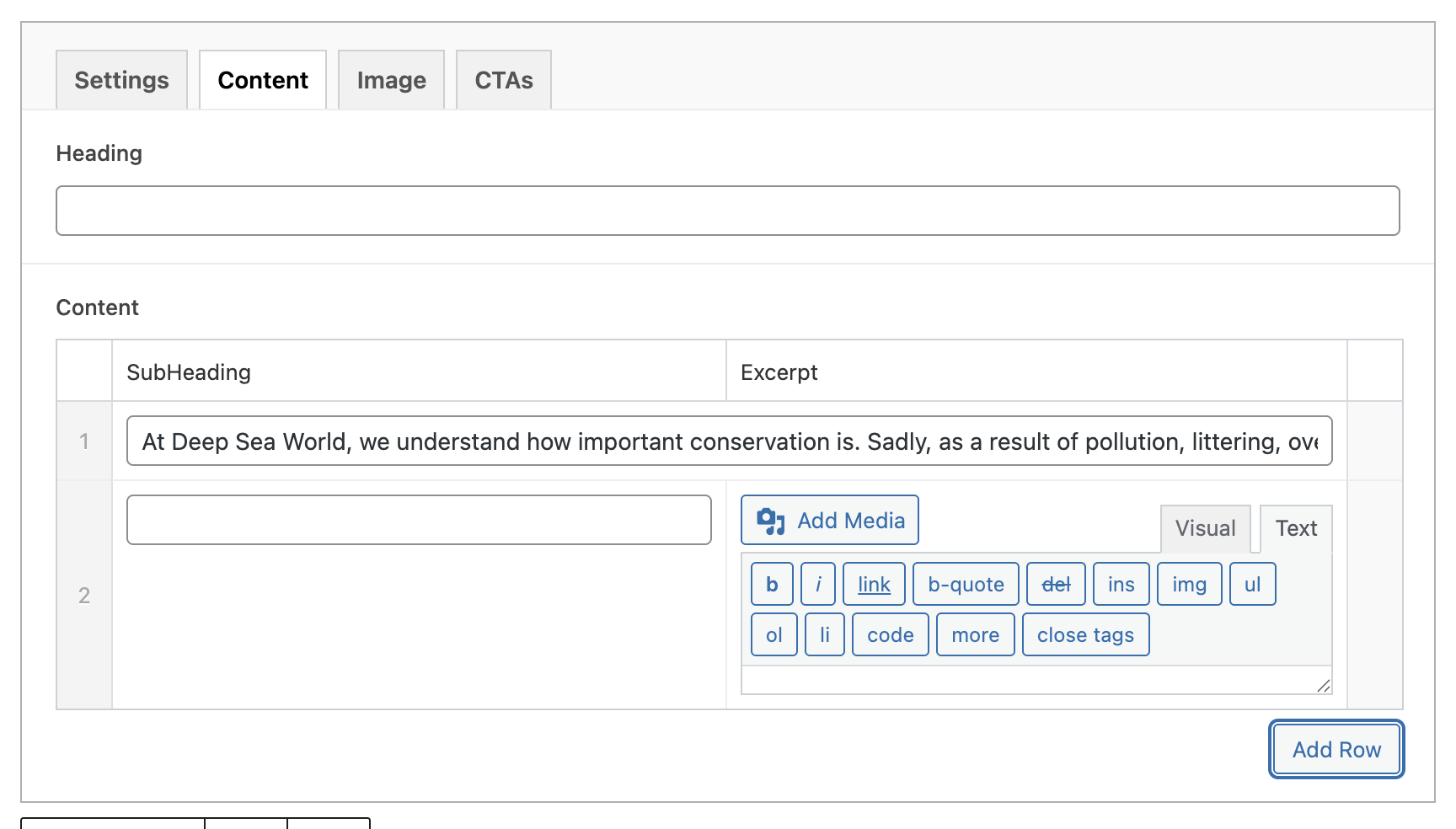Click the Add Row button
Screen dimensions: 1456x829
point(1336,749)
